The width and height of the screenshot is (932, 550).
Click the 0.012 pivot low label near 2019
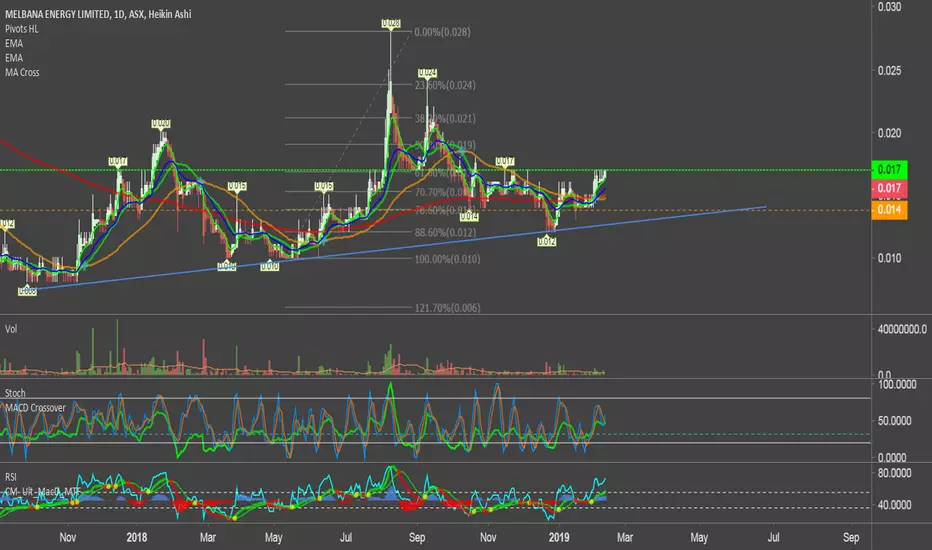coord(546,241)
